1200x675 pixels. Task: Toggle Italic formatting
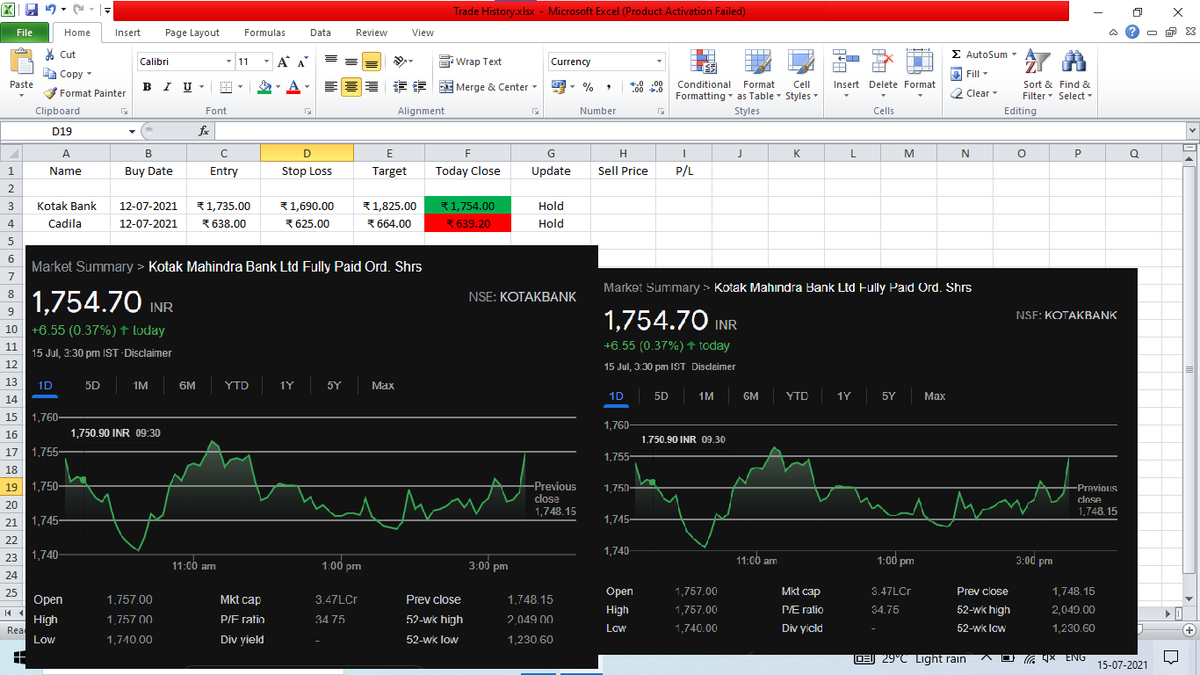click(x=167, y=87)
